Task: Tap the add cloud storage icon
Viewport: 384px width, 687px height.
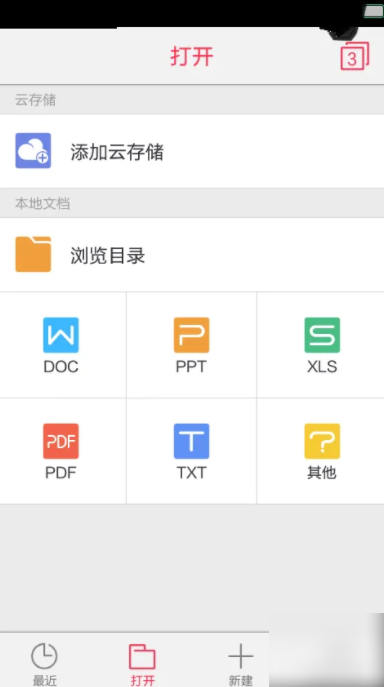Action: [33, 151]
